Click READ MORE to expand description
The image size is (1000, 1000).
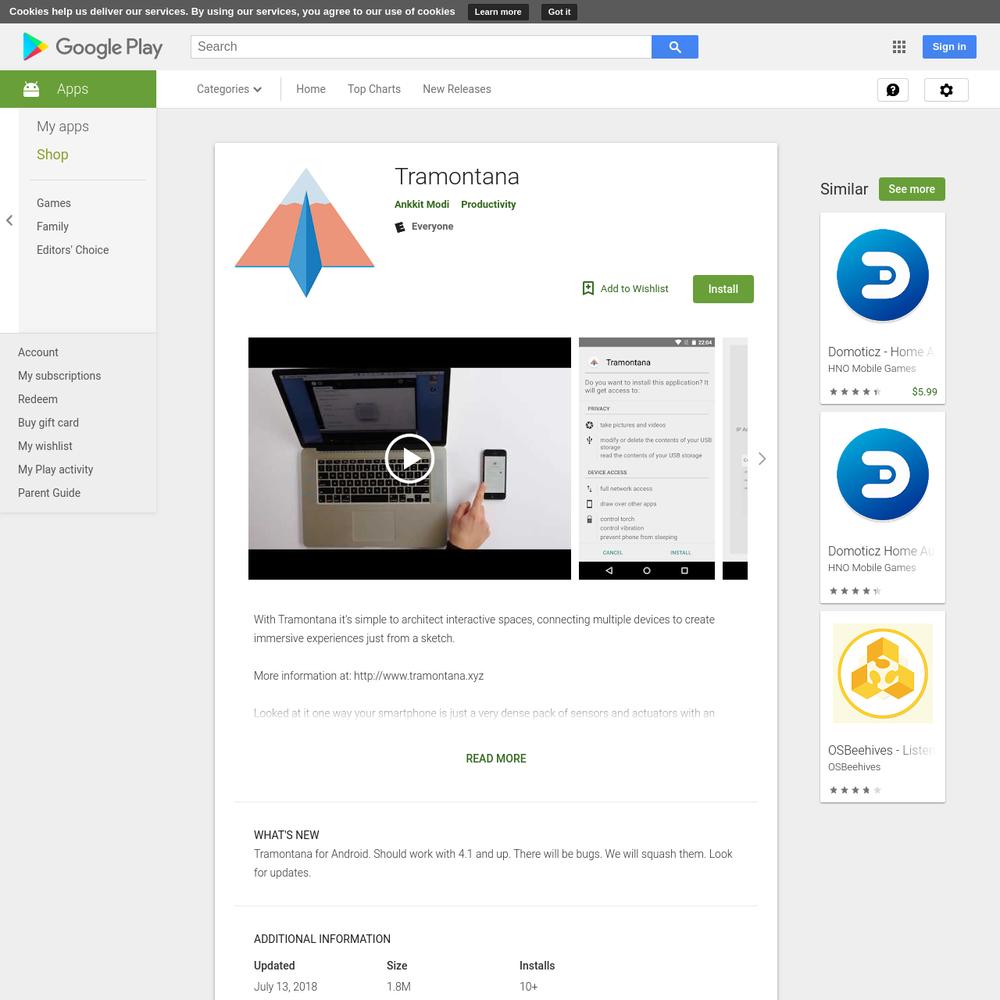coord(496,758)
